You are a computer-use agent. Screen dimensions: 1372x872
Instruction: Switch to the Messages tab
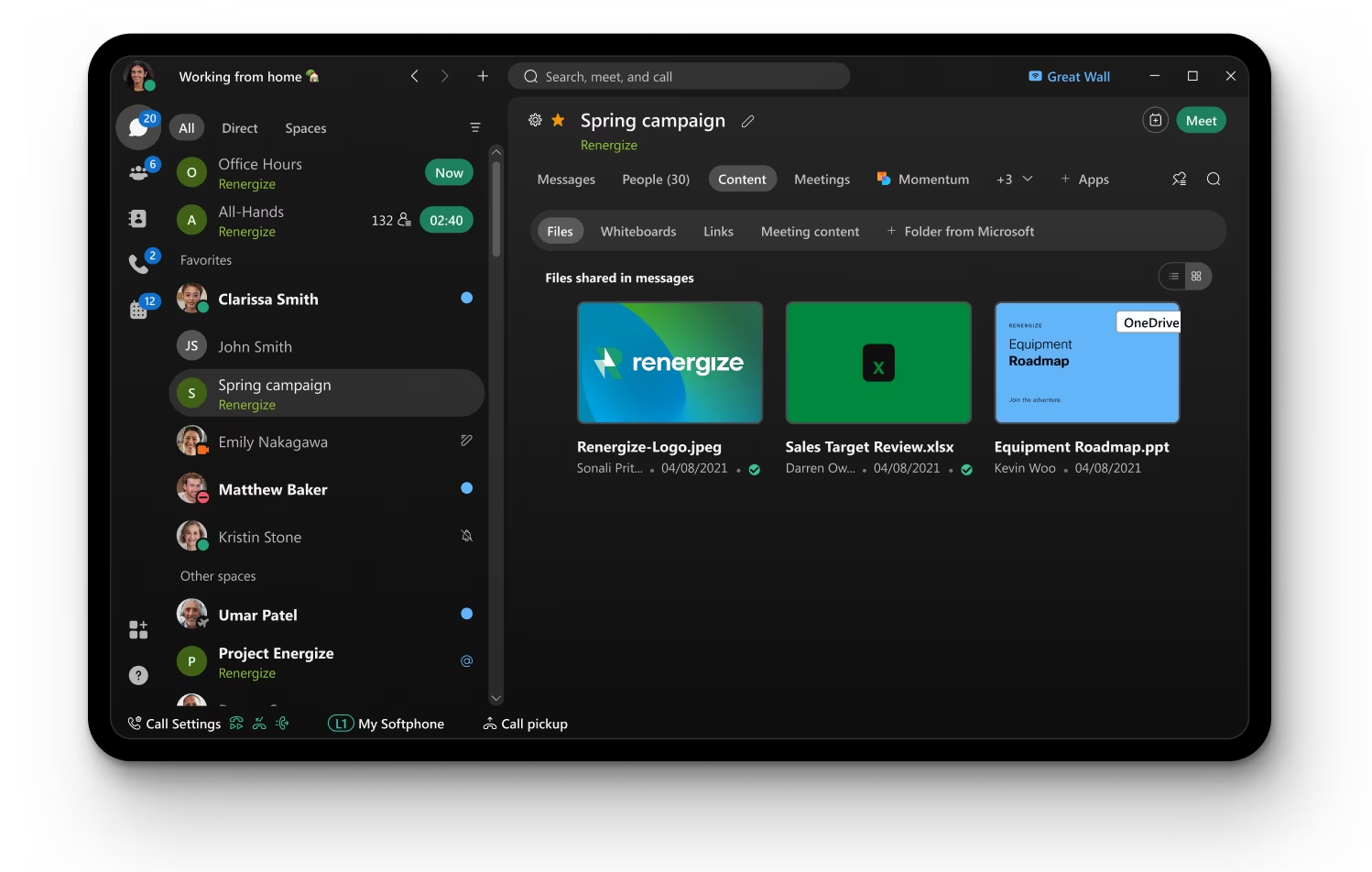(x=566, y=180)
